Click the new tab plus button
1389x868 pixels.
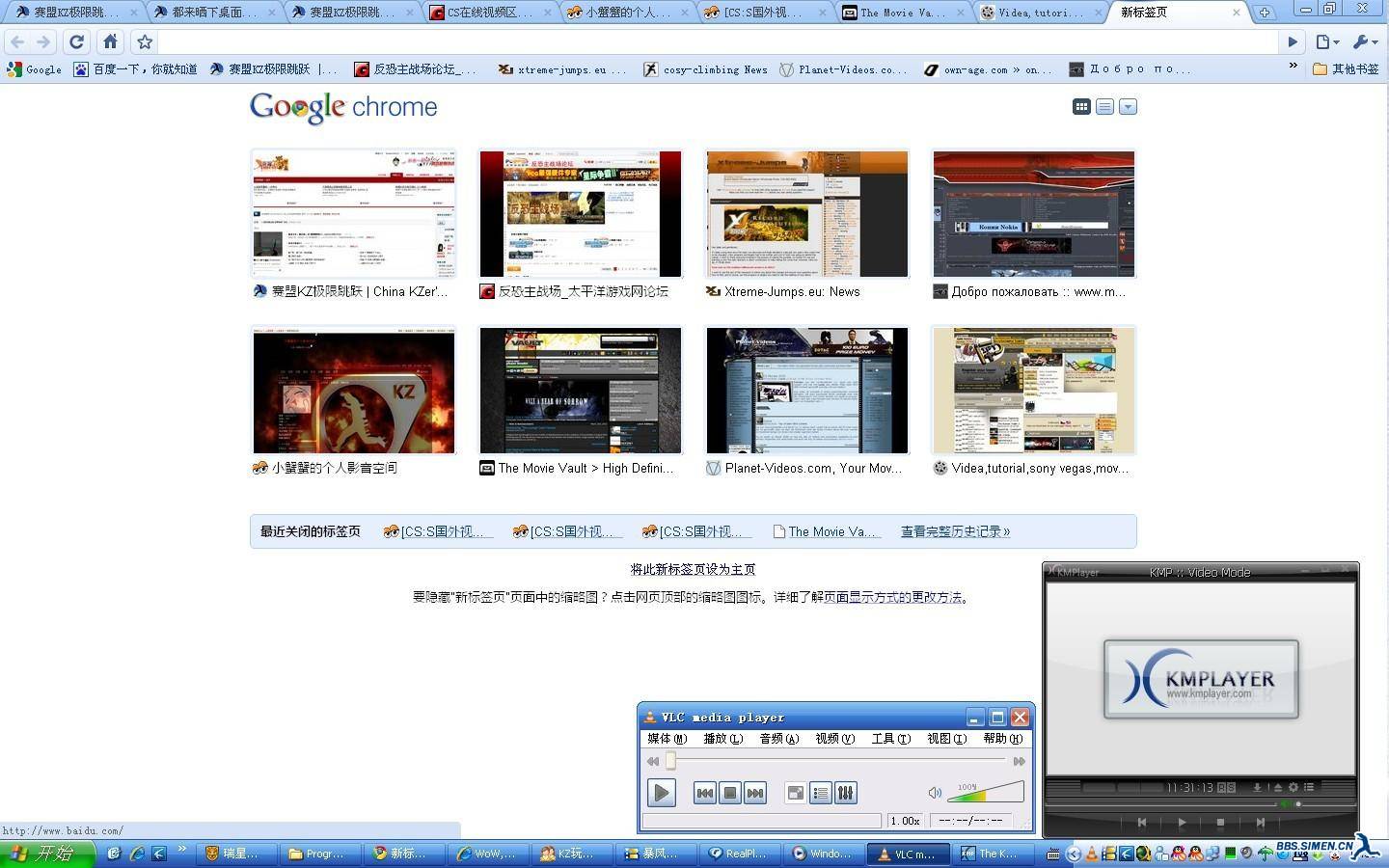point(1264,13)
